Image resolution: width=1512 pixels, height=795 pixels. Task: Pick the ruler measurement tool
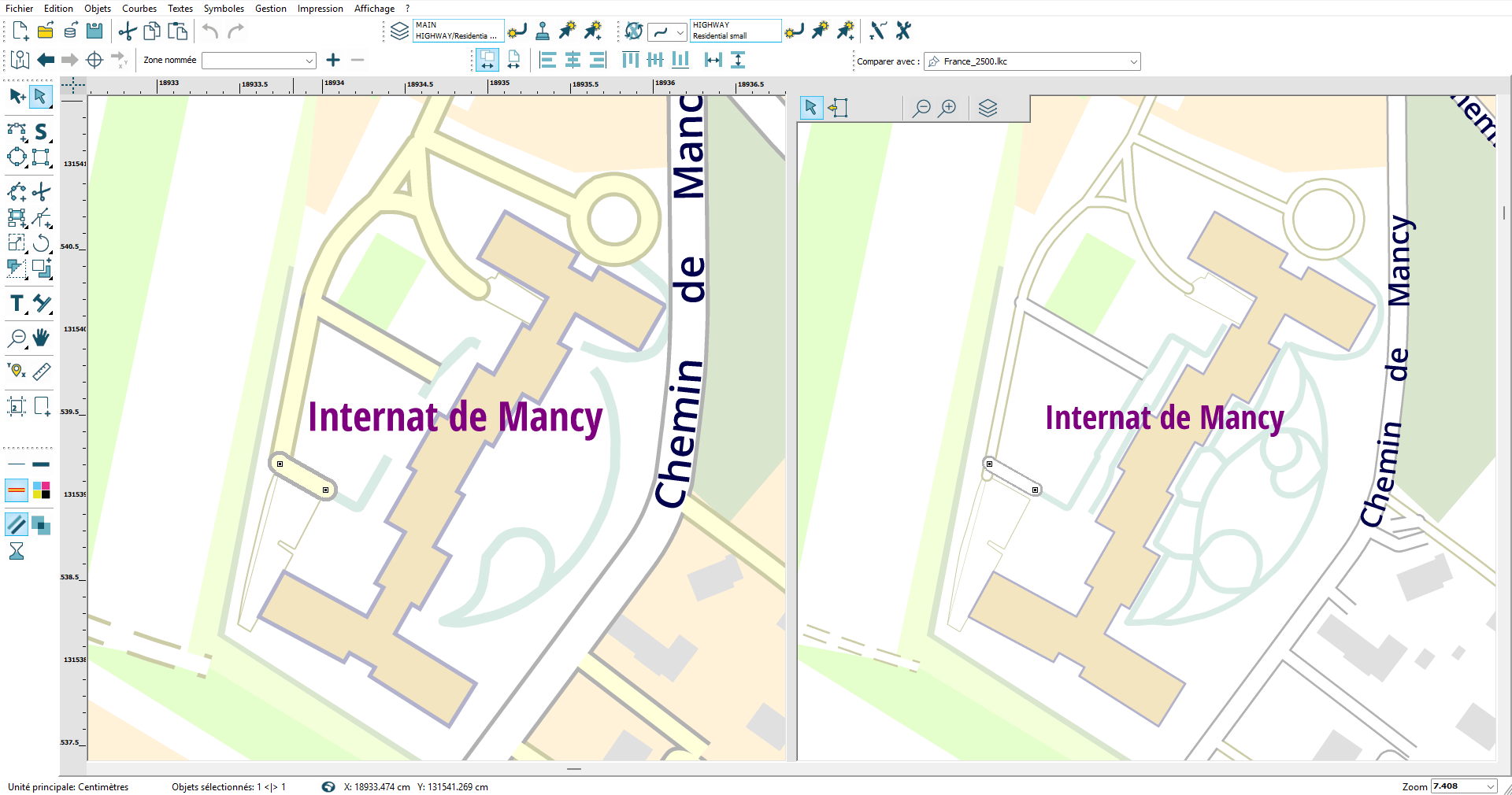42,371
